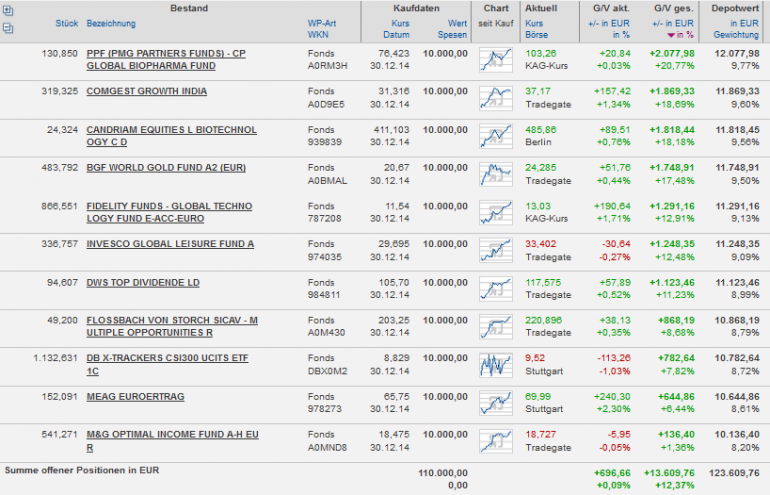
Task: Open Flossbach von Storch Multiple Opportunities link
Action: [172, 327]
